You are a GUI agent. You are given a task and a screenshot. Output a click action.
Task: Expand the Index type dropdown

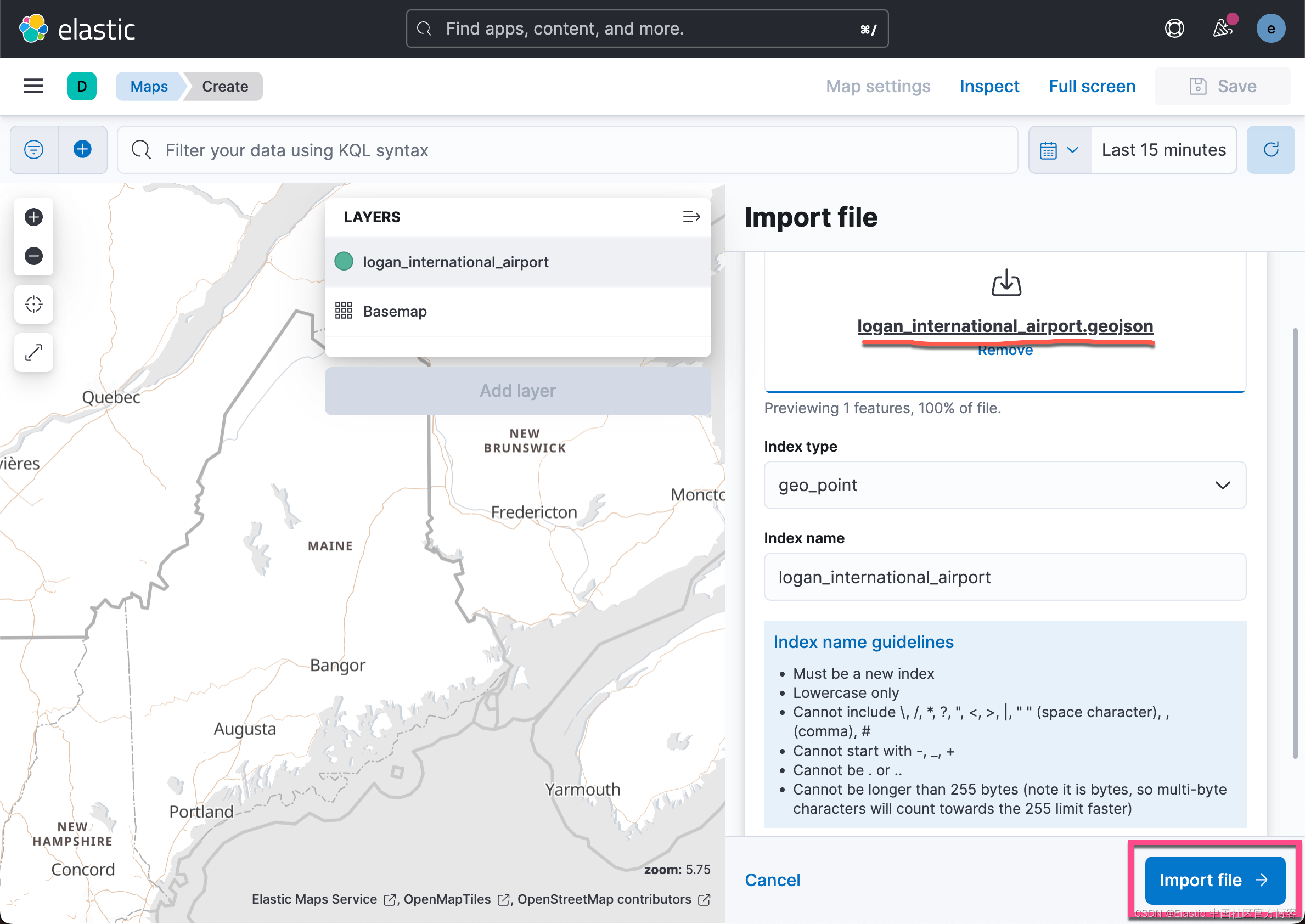pos(1004,486)
